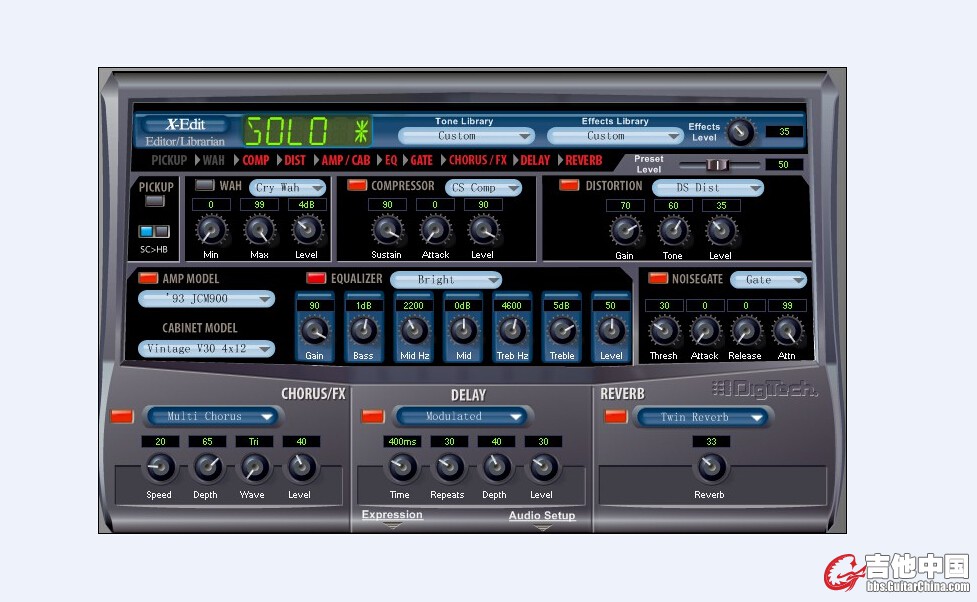This screenshot has width=977, height=602.
Task: Turn off the Chorus/FX effect
Action: point(122,416)
